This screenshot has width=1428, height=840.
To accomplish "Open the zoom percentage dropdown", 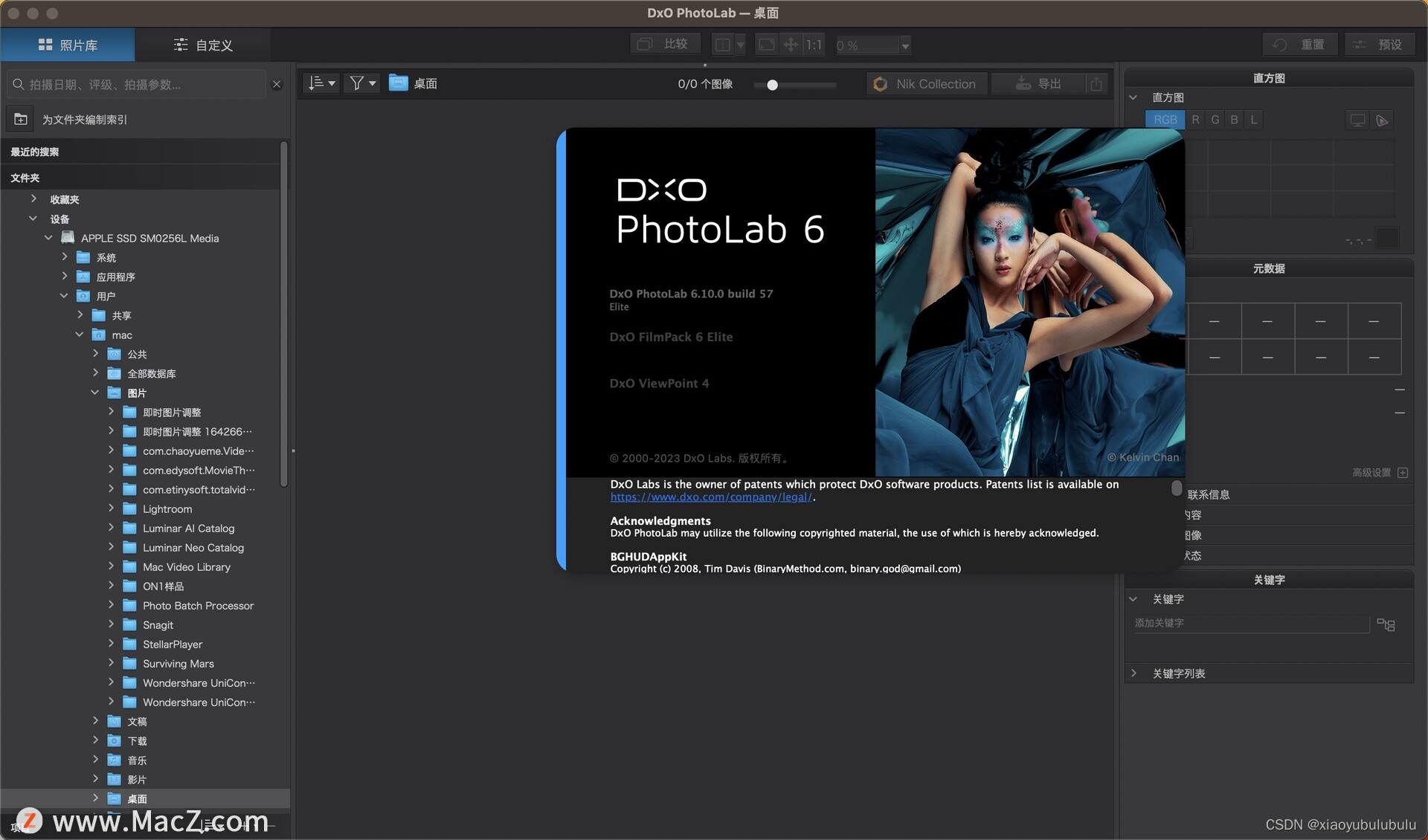I will tap(904, 45).
